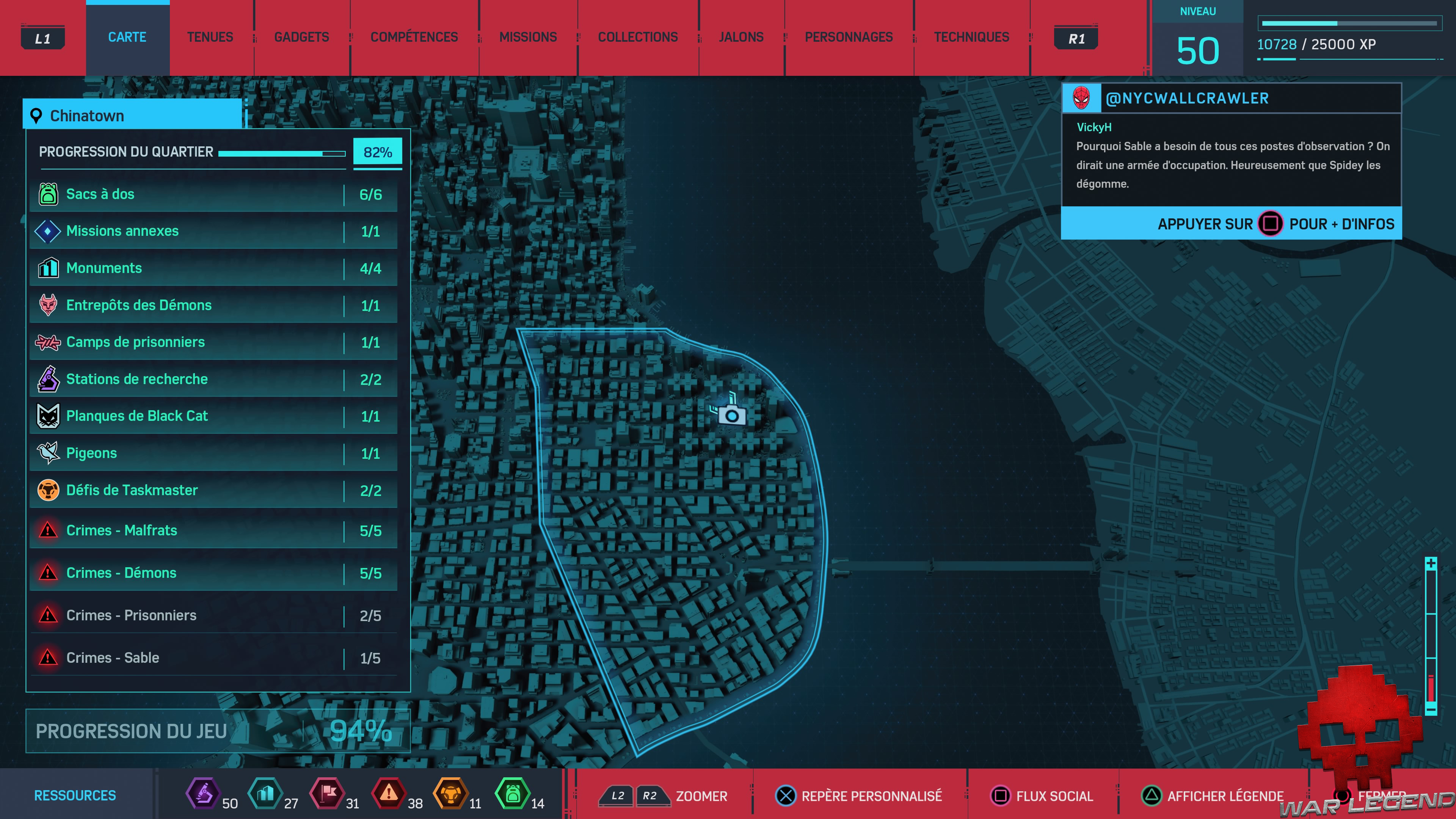Click the Entrepôts des Démons mask icon
The height and width of the screenshot is (819, 1456).
pos(48,304)
